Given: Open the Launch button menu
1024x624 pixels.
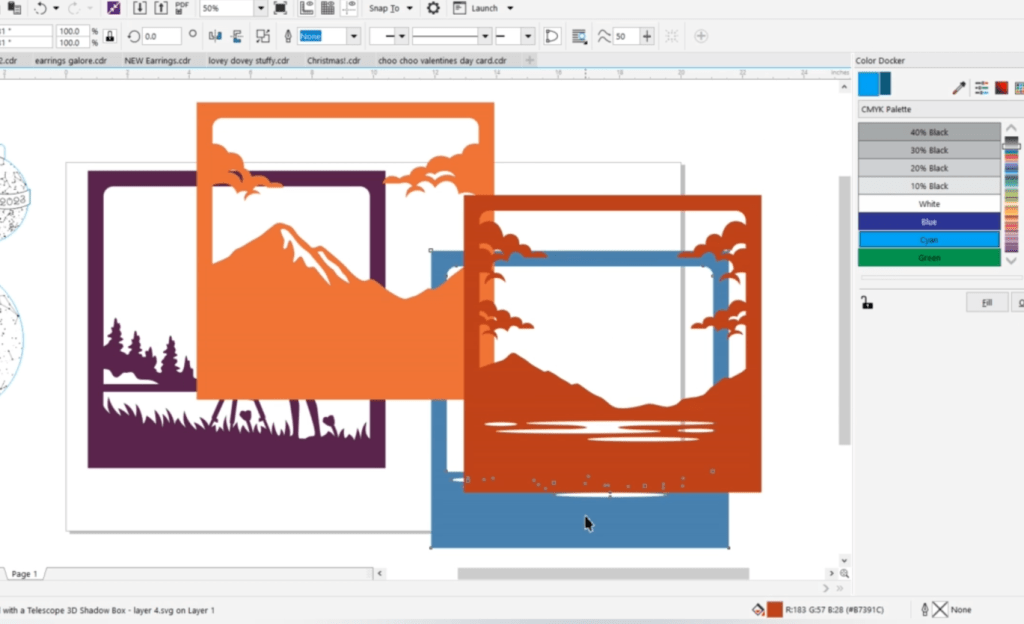Looking at the screenshot, I should tap(484, 8).
